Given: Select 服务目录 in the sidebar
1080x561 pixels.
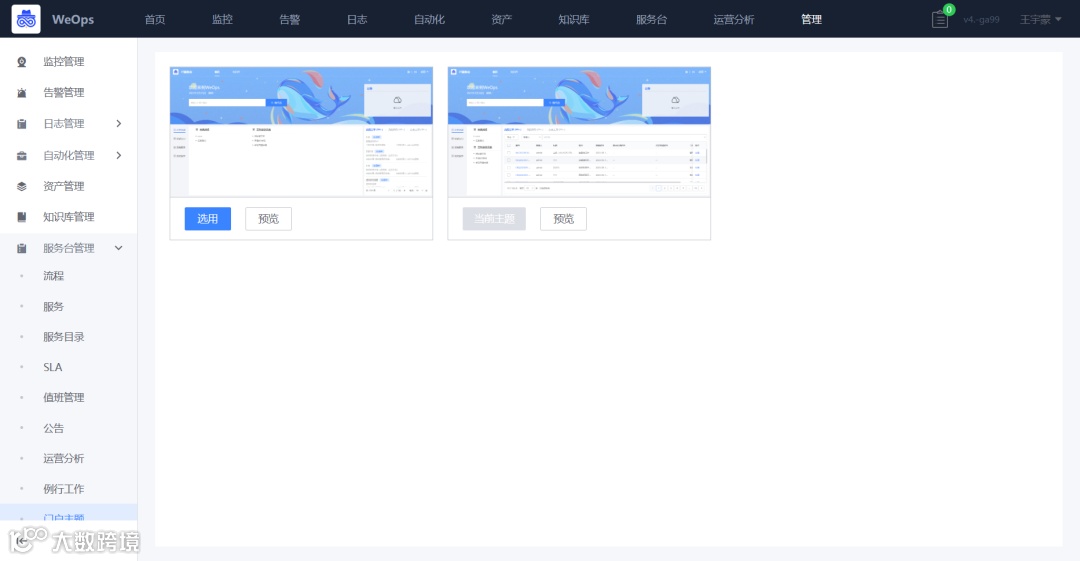Looking at the screenshot, I should [63, 337].
